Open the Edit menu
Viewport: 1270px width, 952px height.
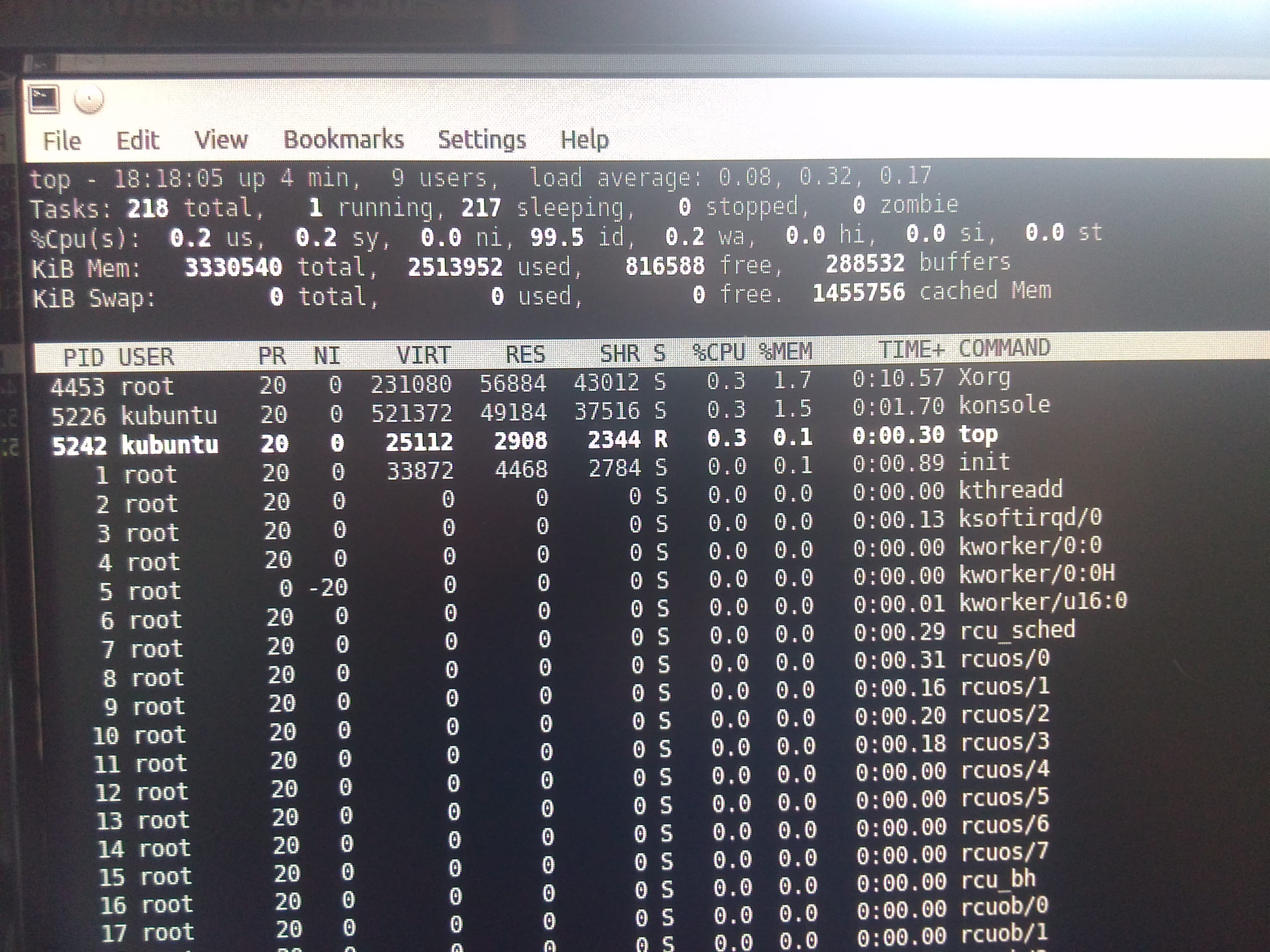click(138, 140)
